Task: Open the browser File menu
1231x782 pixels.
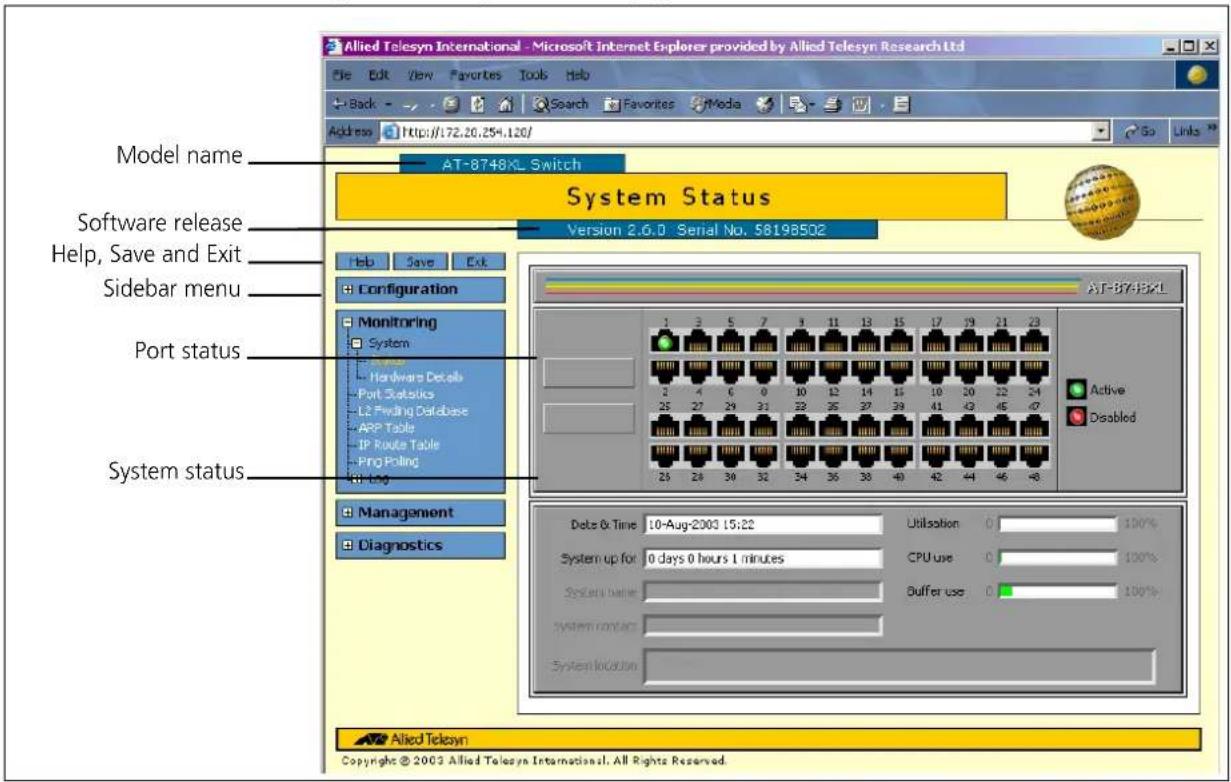Action: (x=342, y=75)
